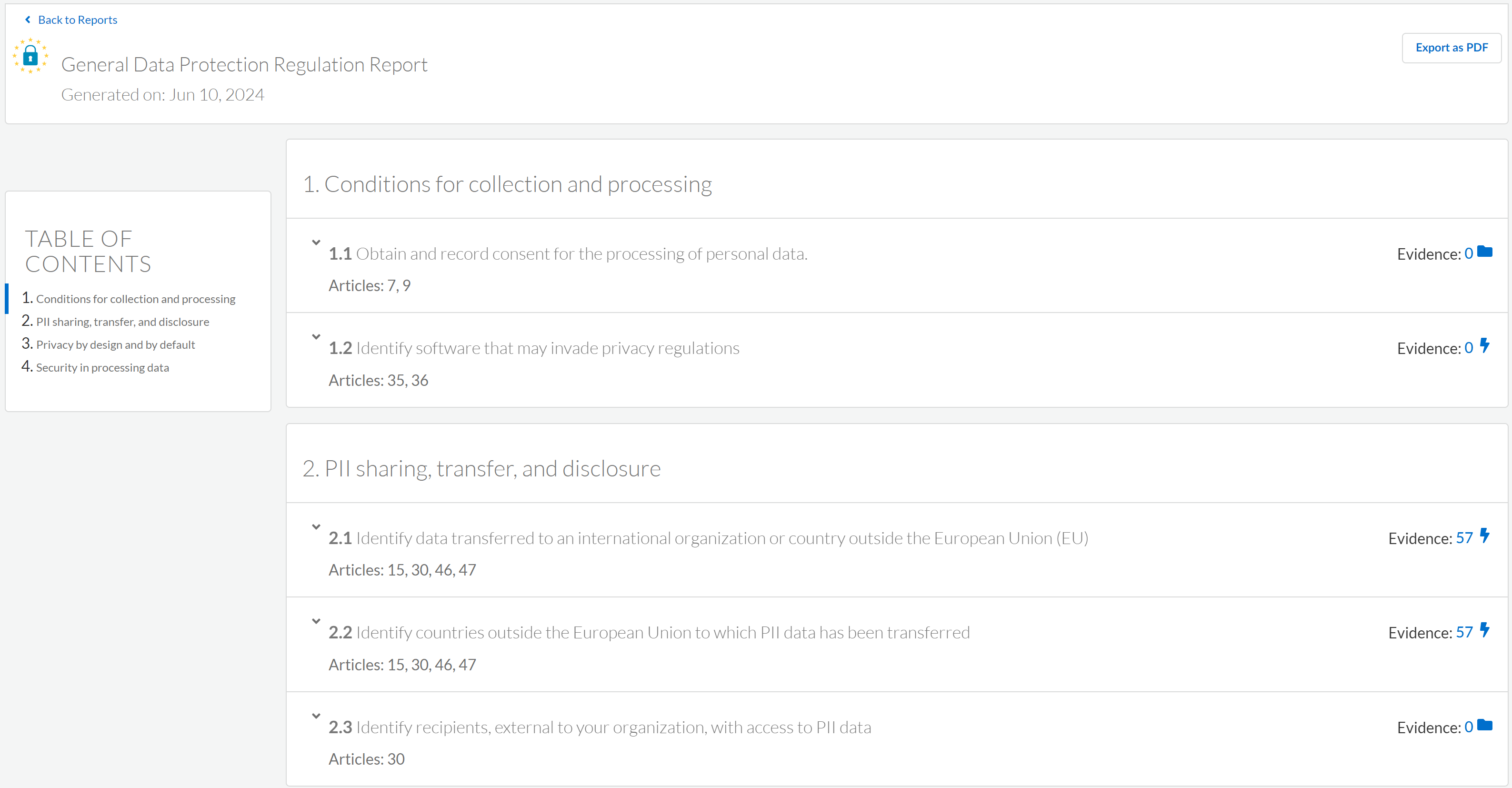This screenshot has height=788, width=1512.
Task: Open evidence count 57 for requirement 2.2
Action: pos(1464,632)
